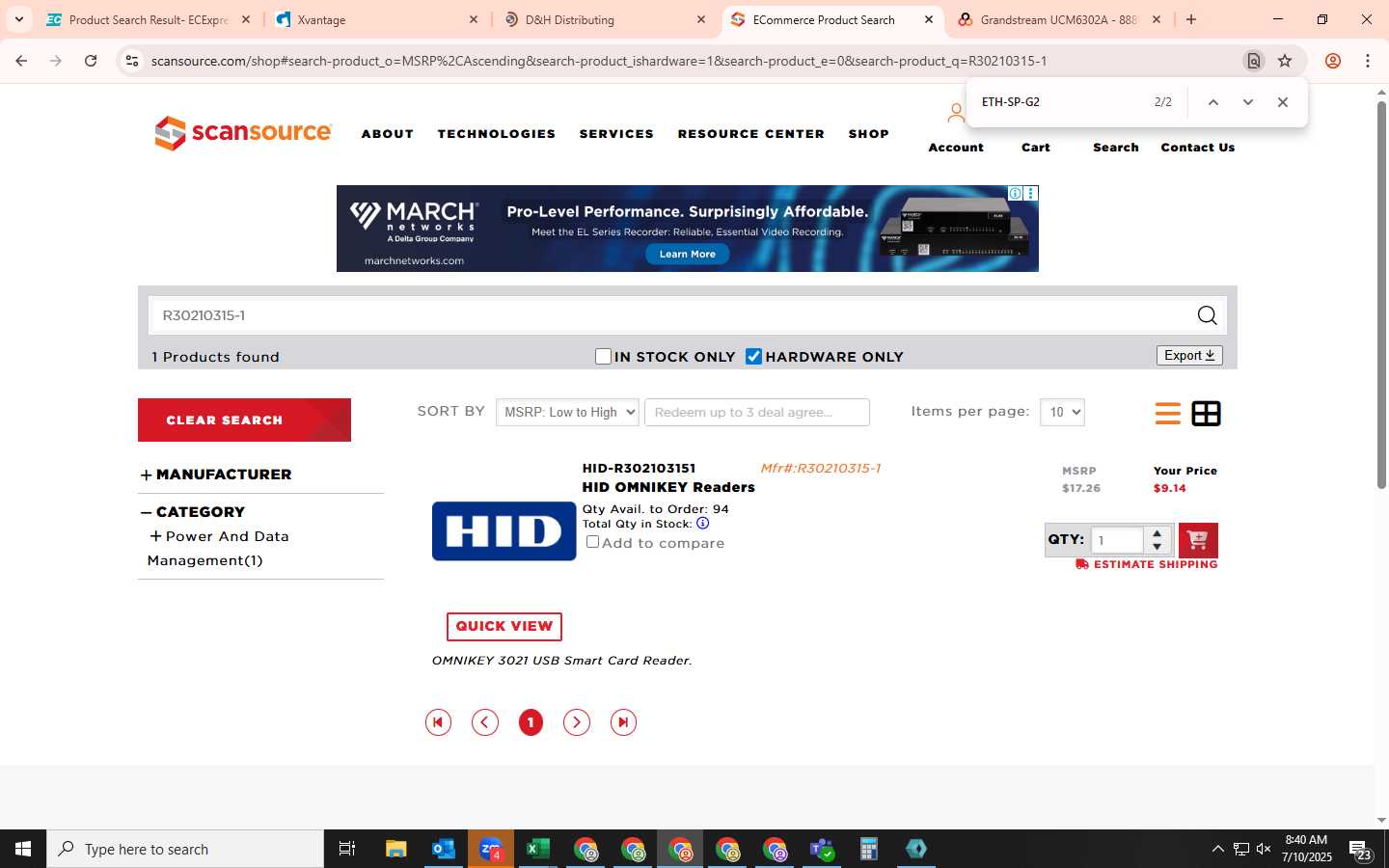This screenshot has height=868, width=1389.
Task: Switch to list view layout
Action: pos(1167,414)
